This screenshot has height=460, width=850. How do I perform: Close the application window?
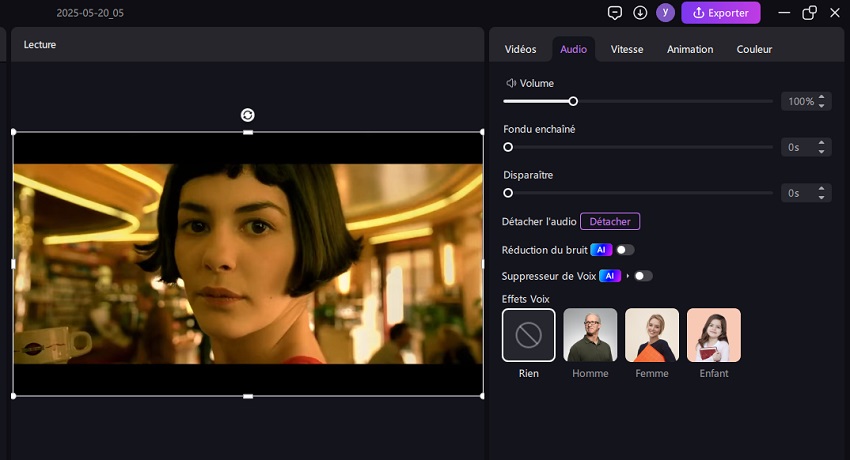tap(835, 12)
